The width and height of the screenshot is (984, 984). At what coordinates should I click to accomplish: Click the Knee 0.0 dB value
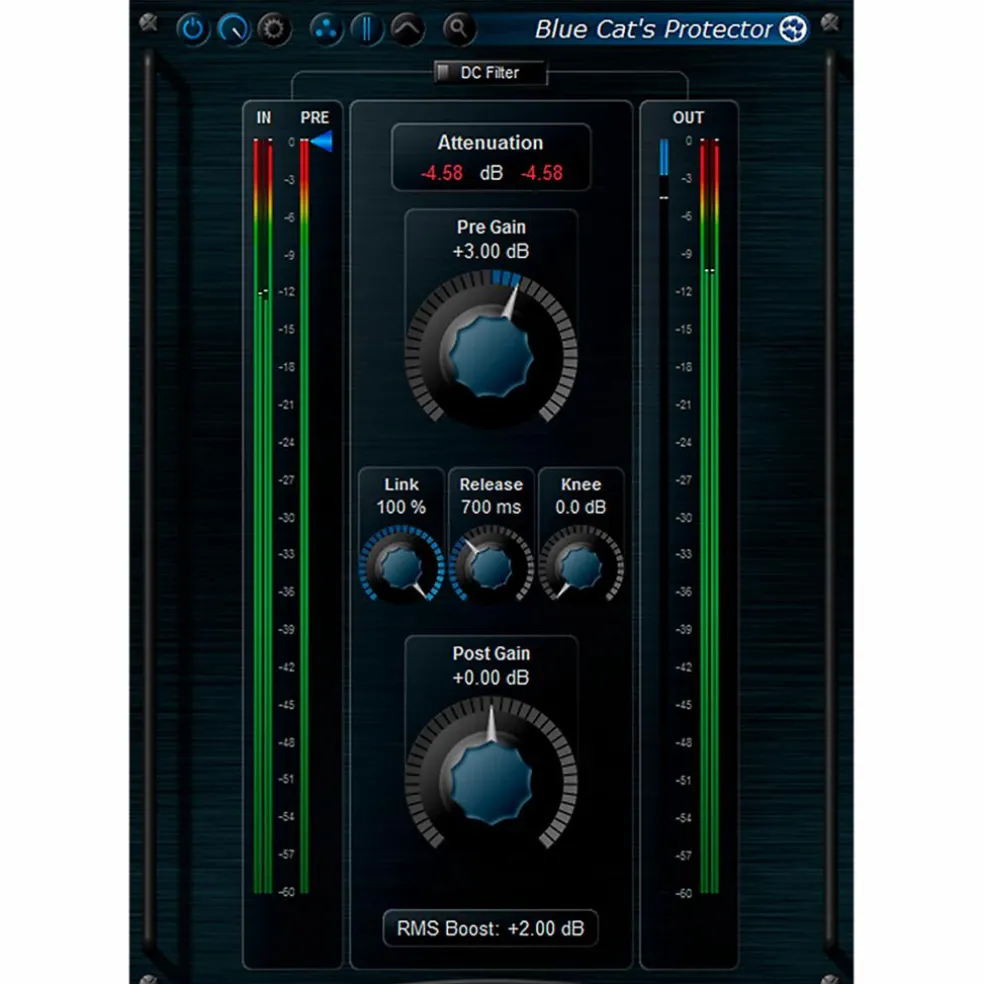click(580, 507)
